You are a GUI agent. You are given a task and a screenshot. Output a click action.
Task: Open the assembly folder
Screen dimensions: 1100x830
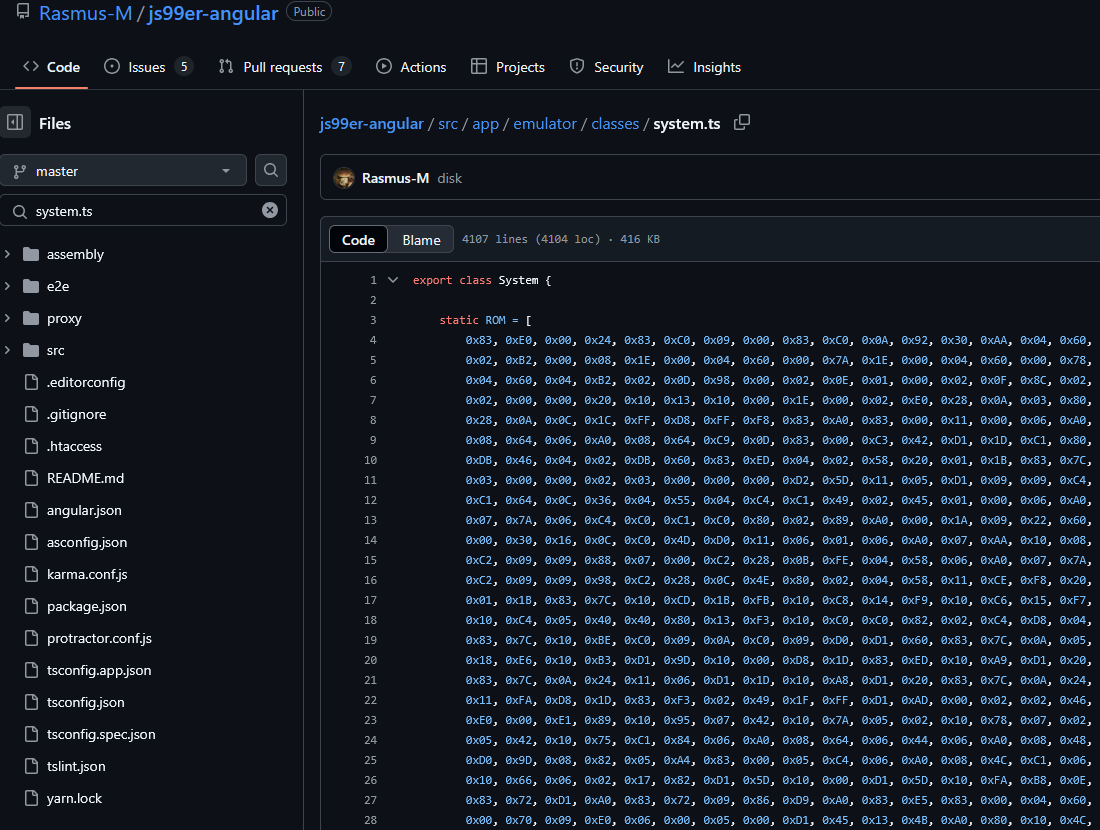75,254
